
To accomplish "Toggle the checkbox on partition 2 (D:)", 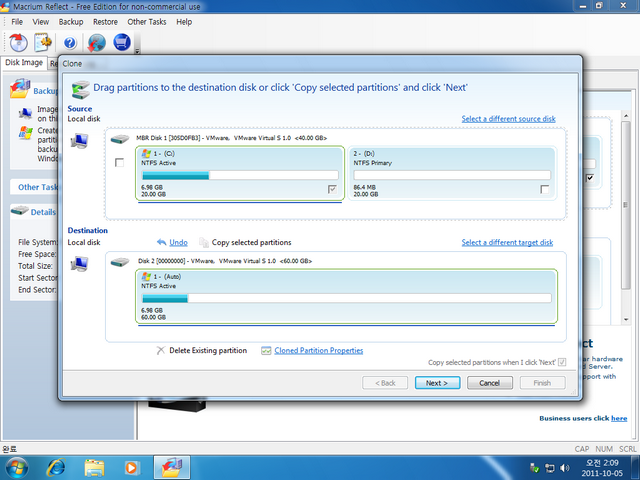I will [544, 189].
